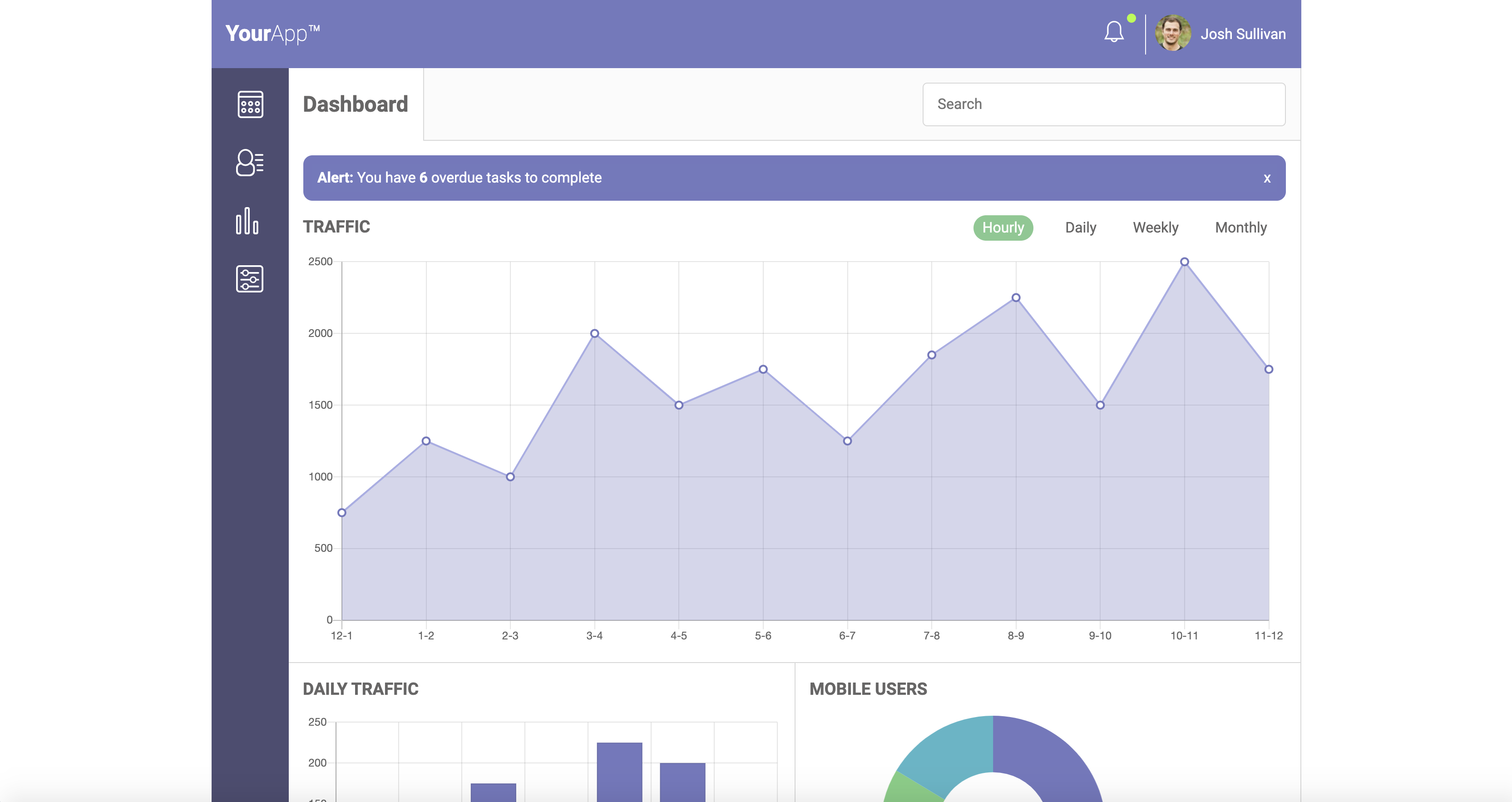The height and width of the screenshot is (802, 1512).
Task: Click the 5-6 data point on traffic chart
Action: coord(763,369)
